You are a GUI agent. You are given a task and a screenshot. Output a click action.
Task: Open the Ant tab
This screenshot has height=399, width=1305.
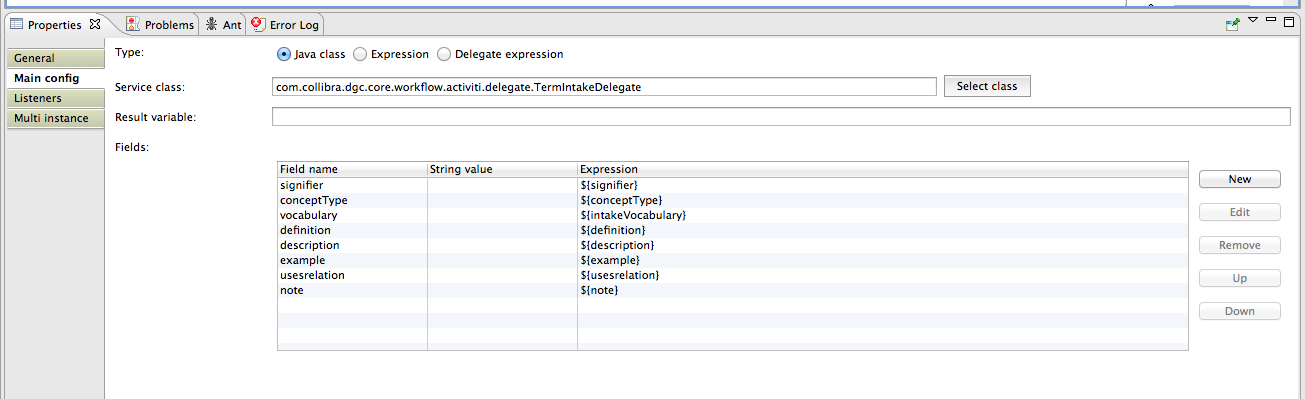tap(224, 25)
